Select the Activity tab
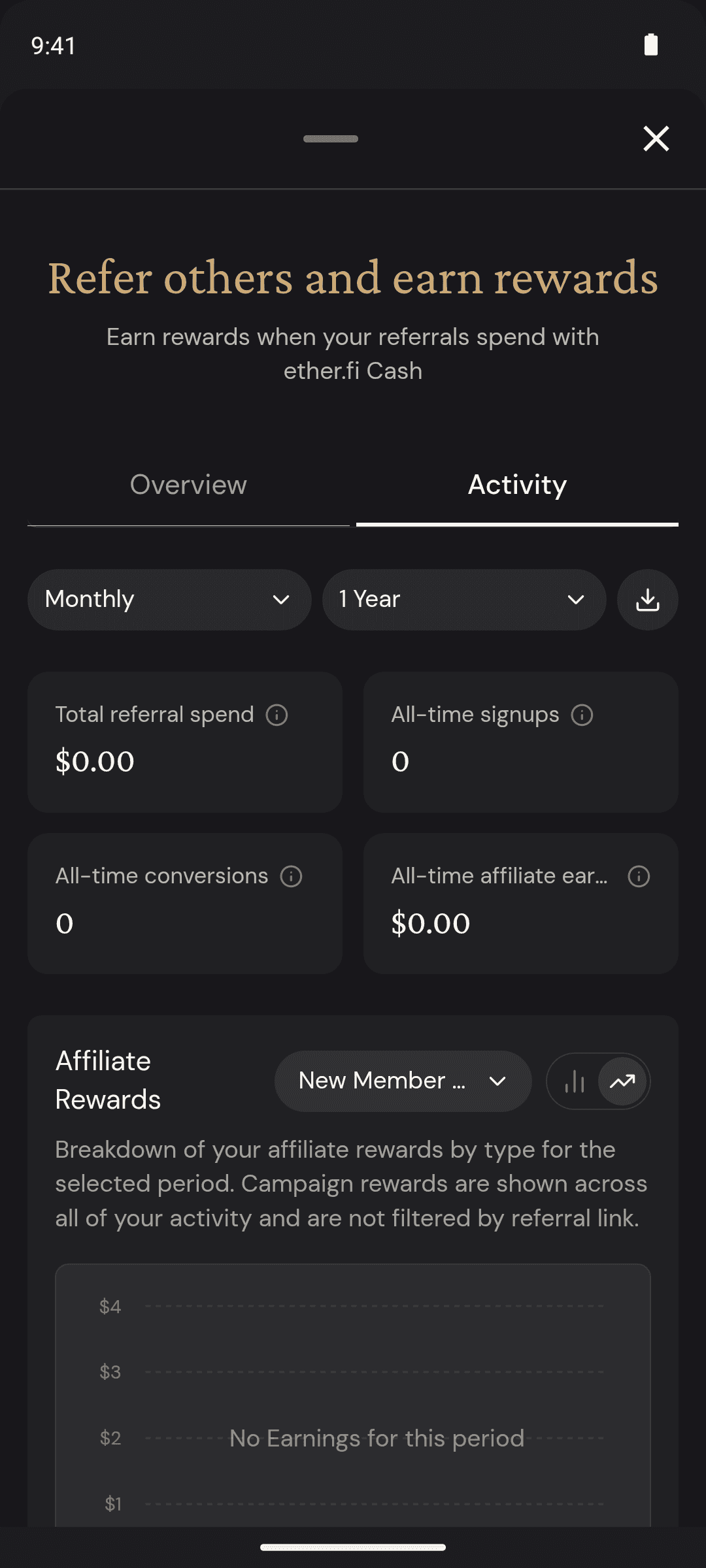706x1568 pixels. pyautogui.click(x=517, y=485)
